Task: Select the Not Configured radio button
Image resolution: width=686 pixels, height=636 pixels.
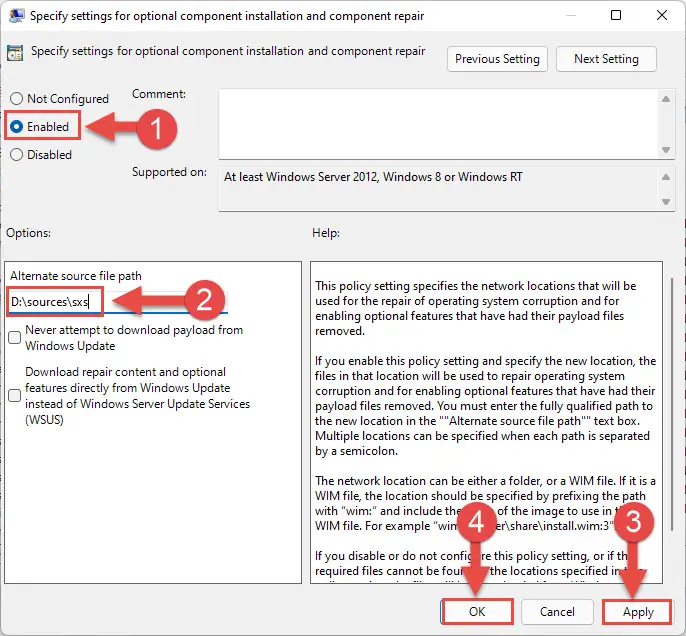Action: [17, 99]
